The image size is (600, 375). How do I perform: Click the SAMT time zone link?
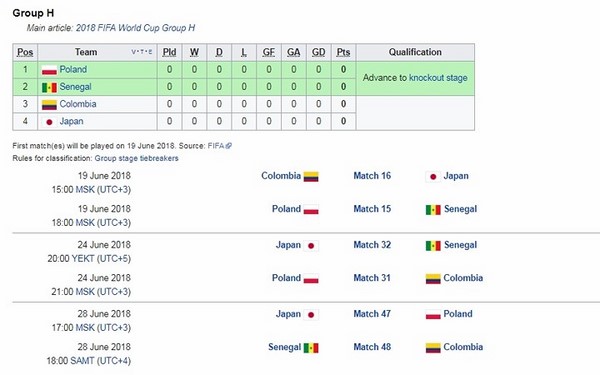pos(82,361)
